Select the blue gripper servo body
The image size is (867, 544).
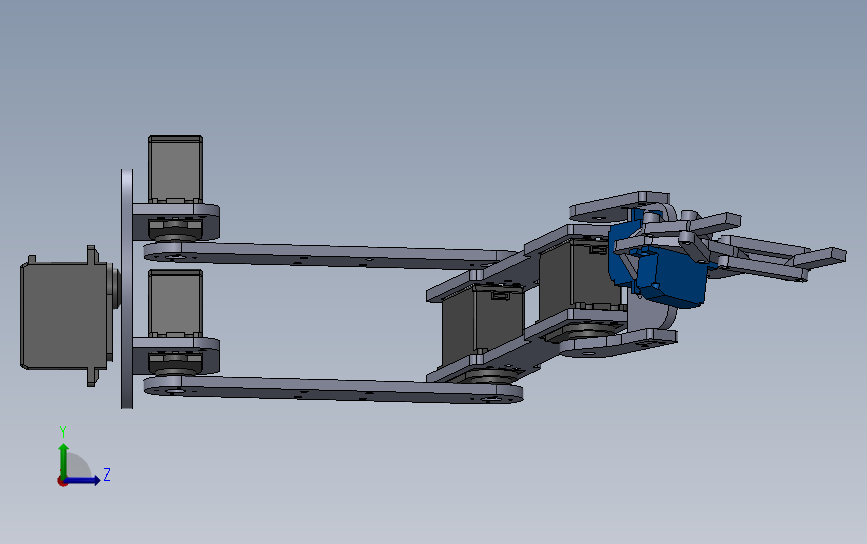[x=672, y=279]
